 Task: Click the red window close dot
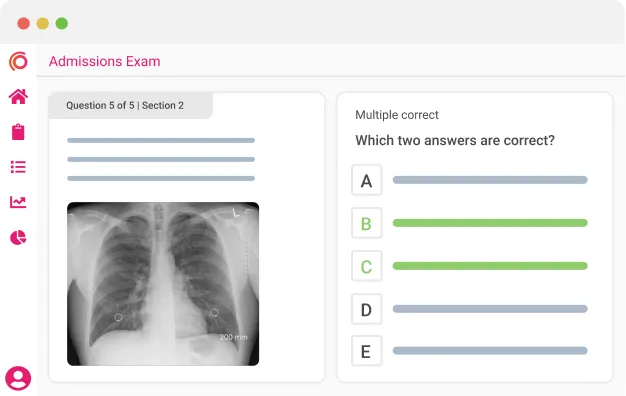(24, 24)
